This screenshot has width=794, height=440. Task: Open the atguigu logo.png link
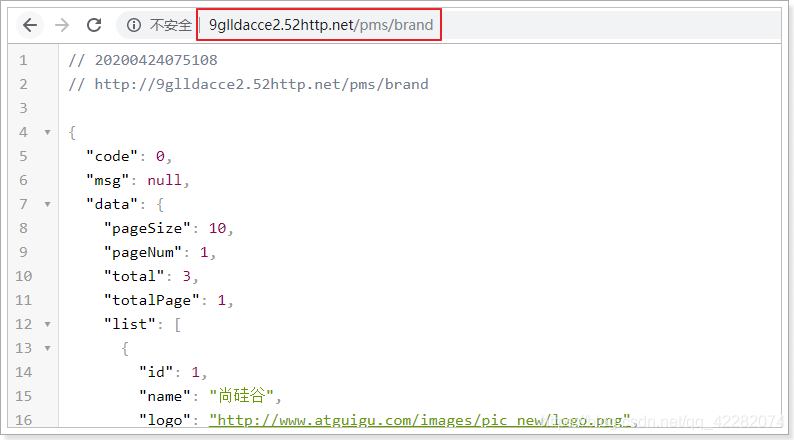(x=420, y=420)
